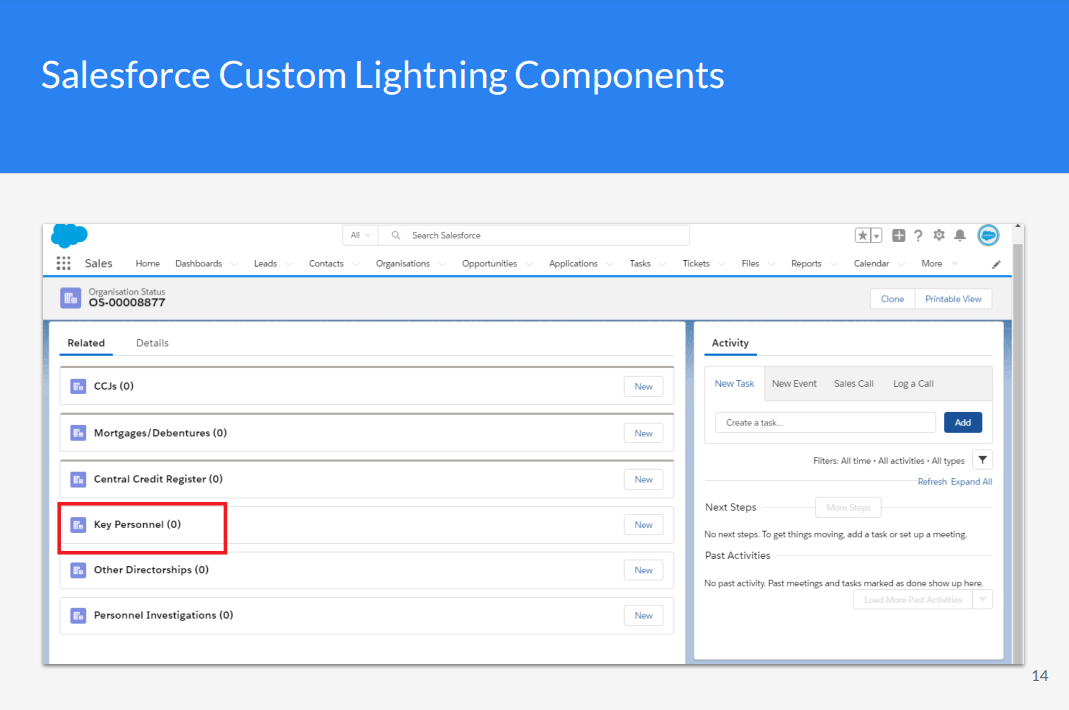
Task: Open the Key Personnel (0) related list
Action: tap(137, 524)
